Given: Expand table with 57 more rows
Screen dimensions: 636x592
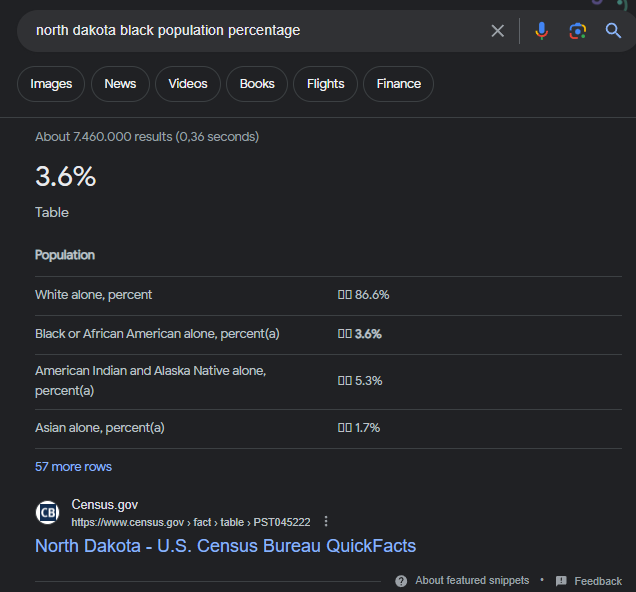Looking at the screenshot, I should coord(73,467).
